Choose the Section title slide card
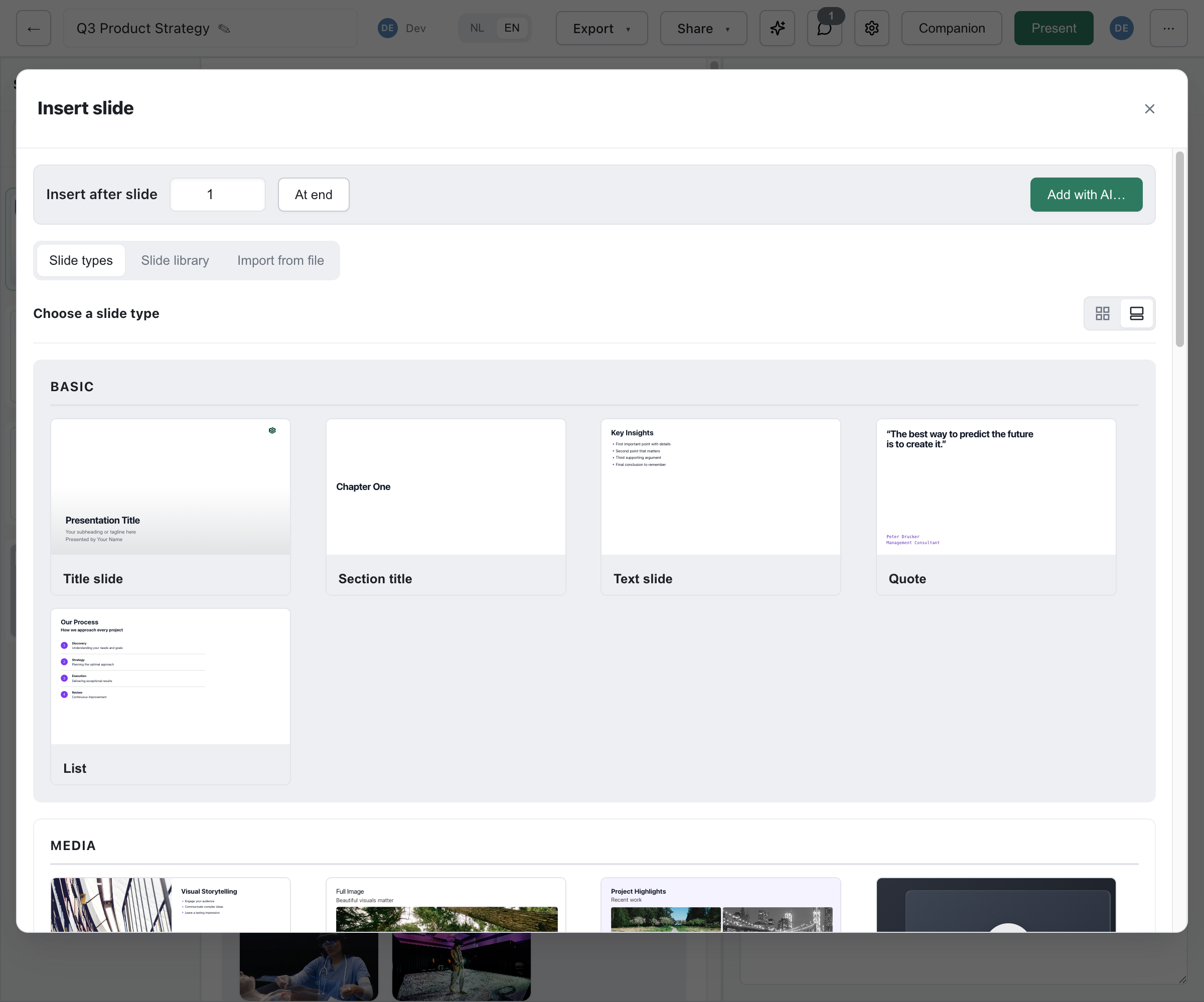 pos(445,507)
